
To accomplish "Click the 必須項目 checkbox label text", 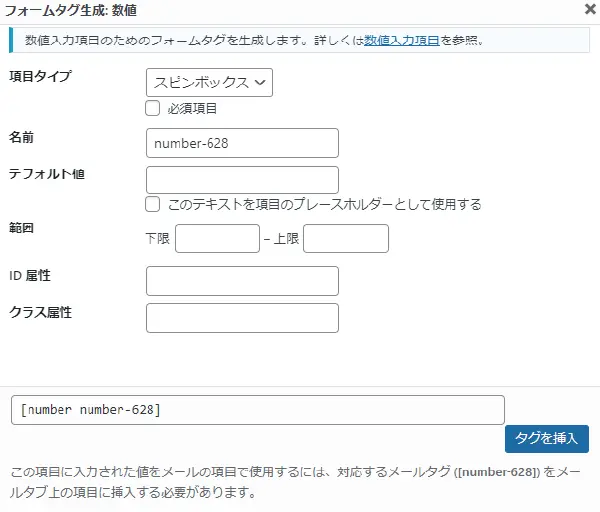I will 192,108.
